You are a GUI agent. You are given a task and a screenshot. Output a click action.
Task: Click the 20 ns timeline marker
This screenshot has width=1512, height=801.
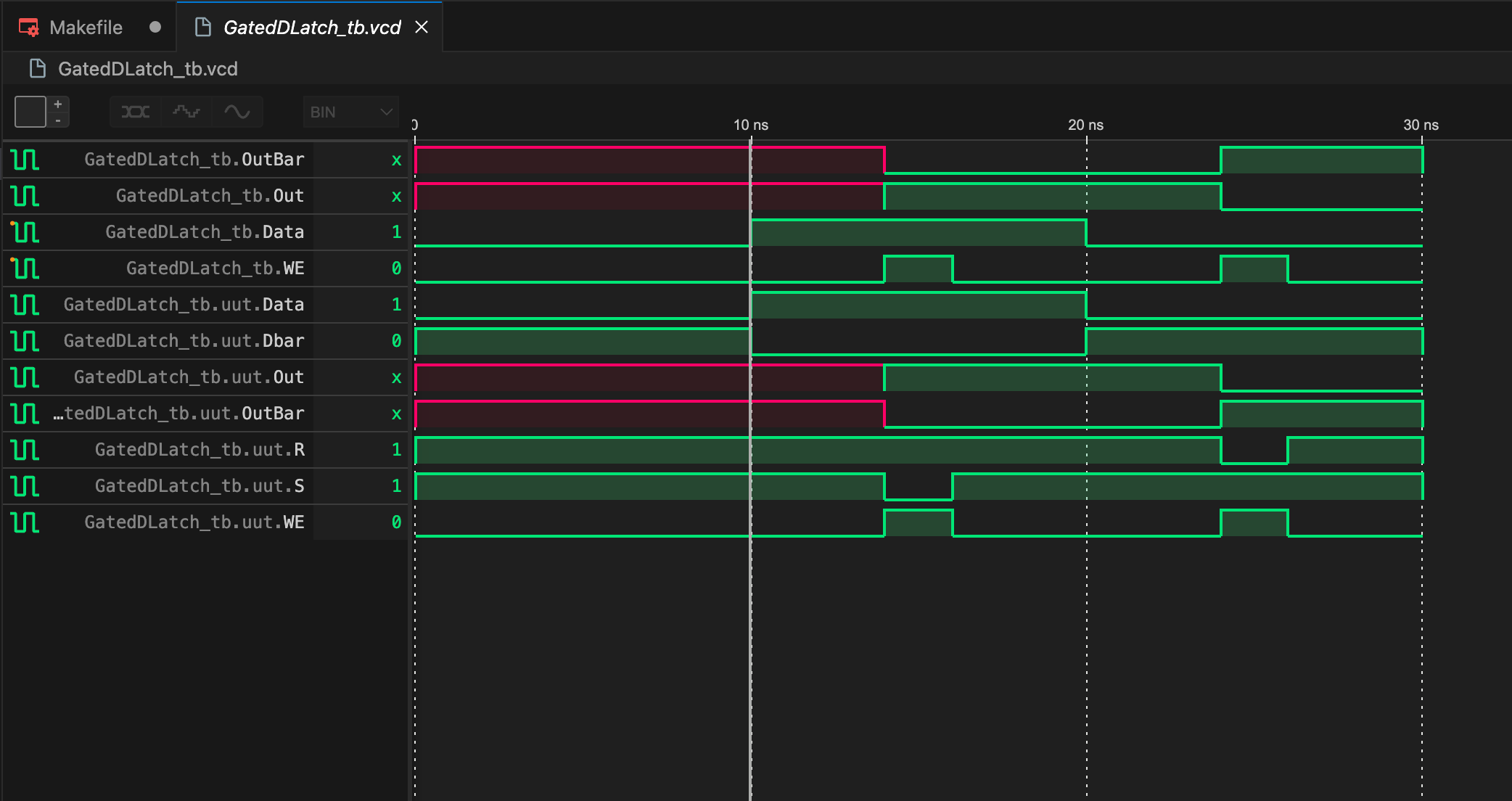click(1085, 125)
